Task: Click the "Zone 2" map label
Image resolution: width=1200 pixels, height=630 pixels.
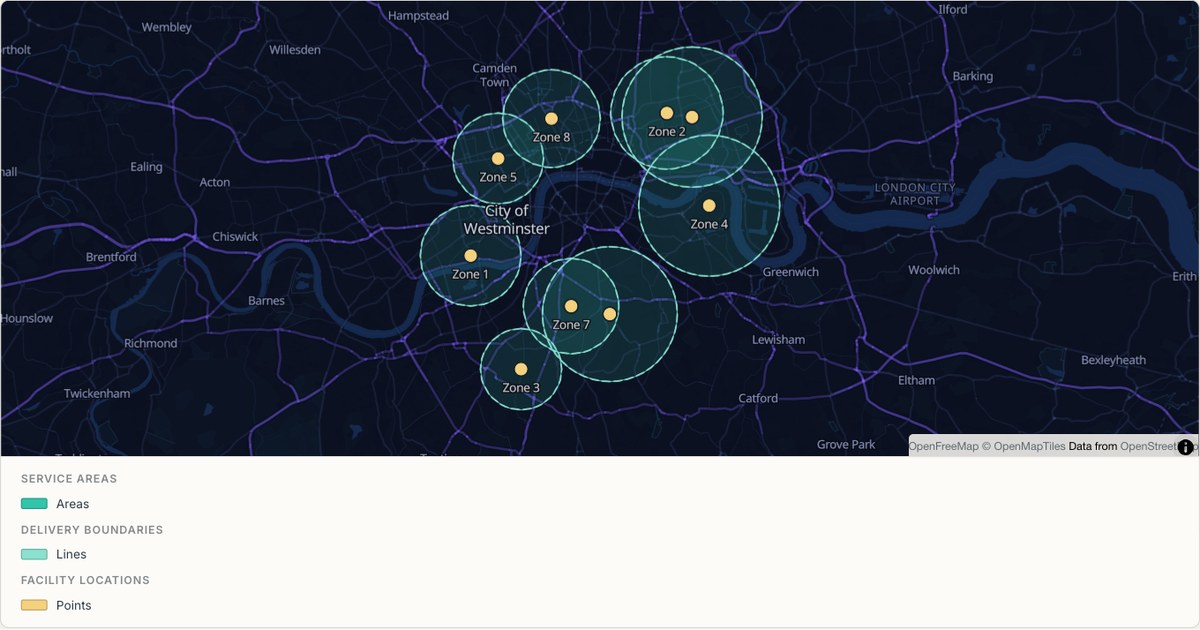Action: coord(667,131)
